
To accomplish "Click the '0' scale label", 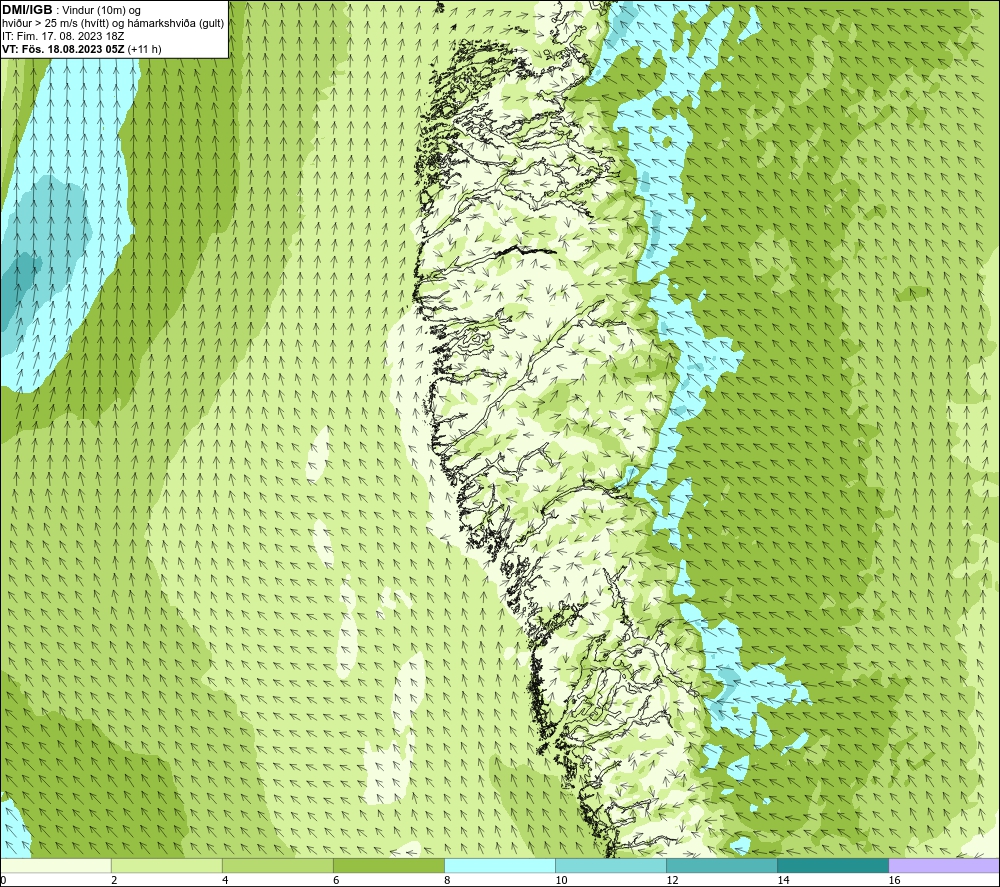I will pyautogui.click(x=3, y=881).
